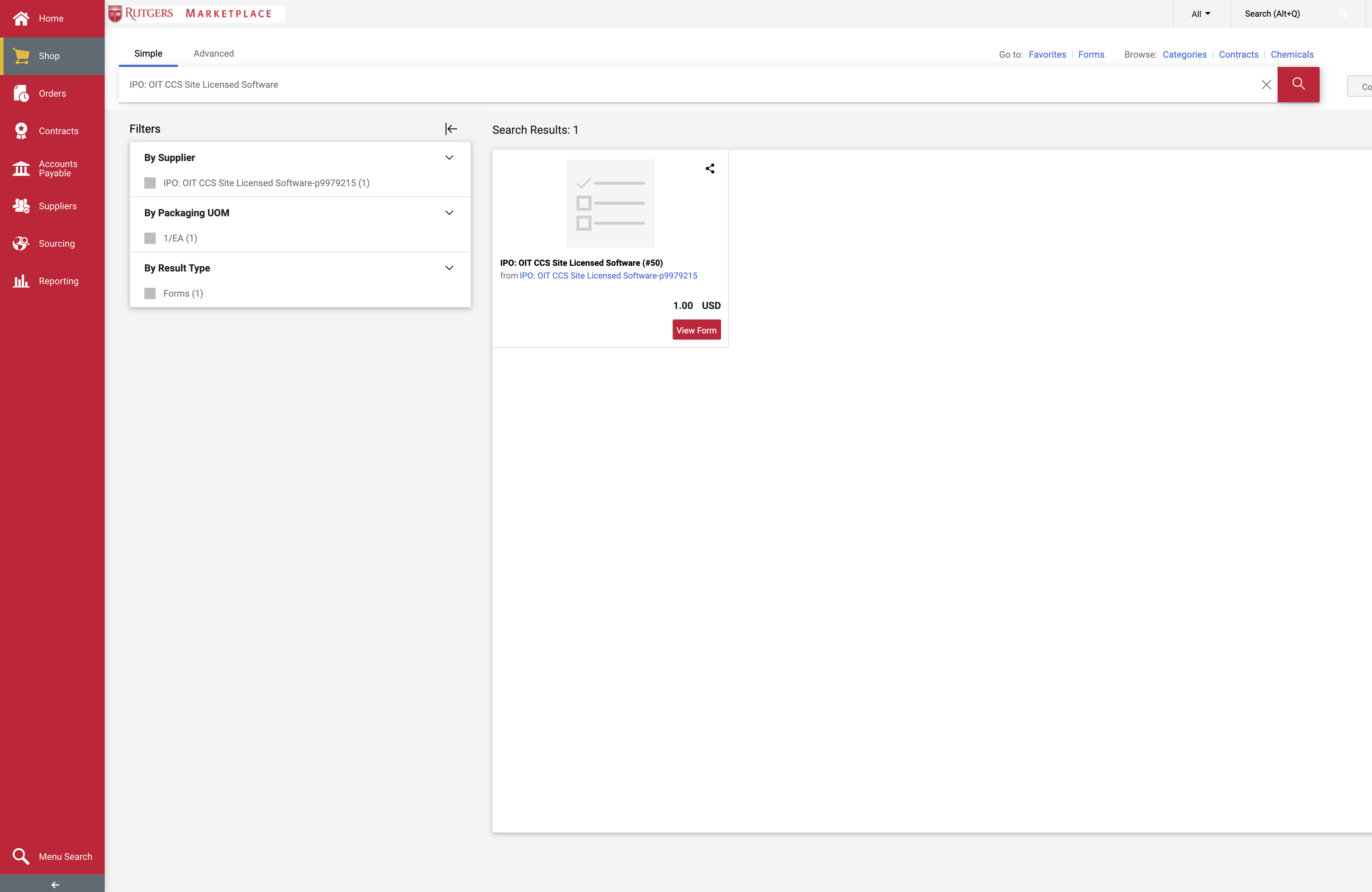The width and height of the screenshot is (1372, 892).
Task: Open the Menu Search magnifier icon
Action: [x=21, y=856]
